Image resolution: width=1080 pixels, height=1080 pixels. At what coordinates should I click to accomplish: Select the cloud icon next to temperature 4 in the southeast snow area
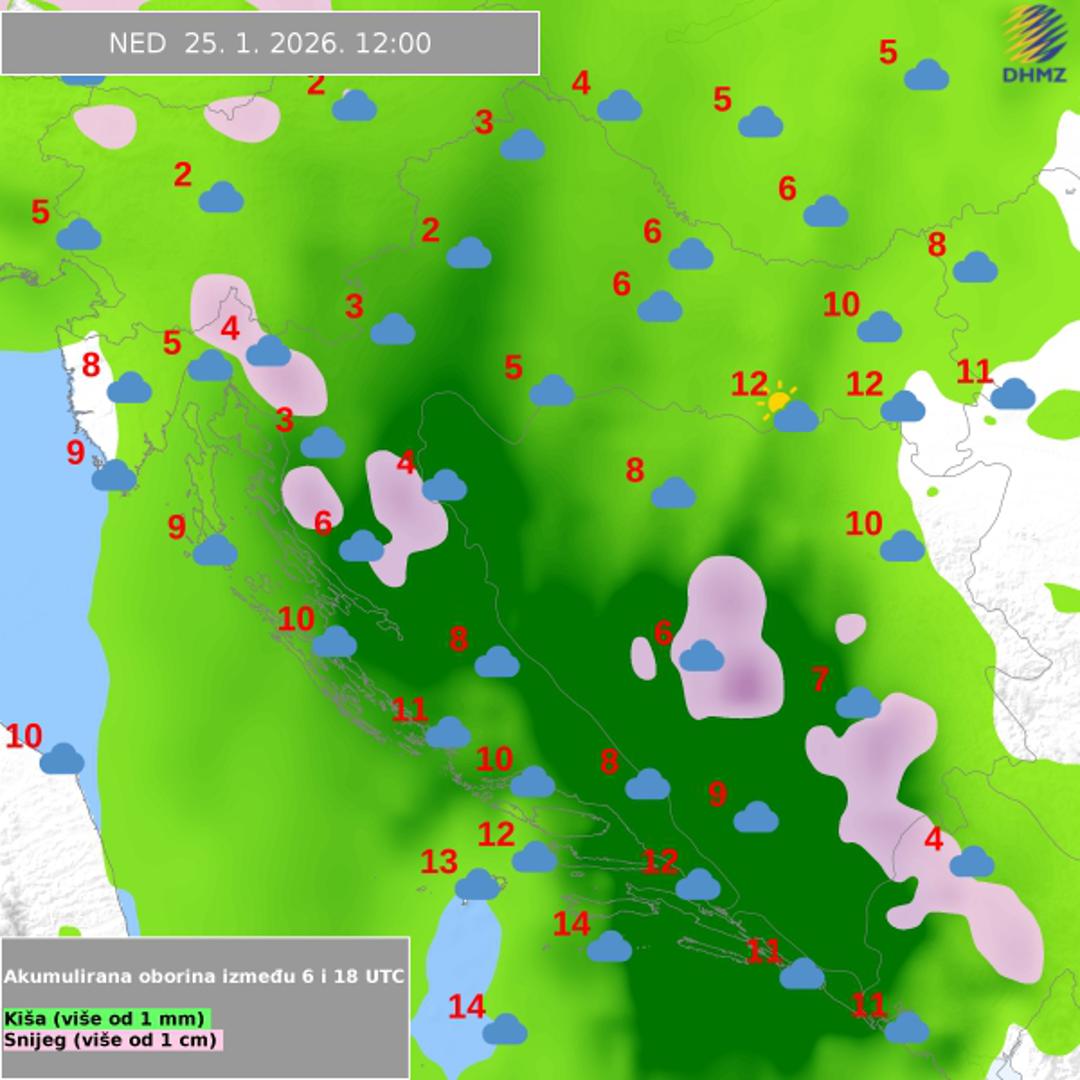point(971,861)
